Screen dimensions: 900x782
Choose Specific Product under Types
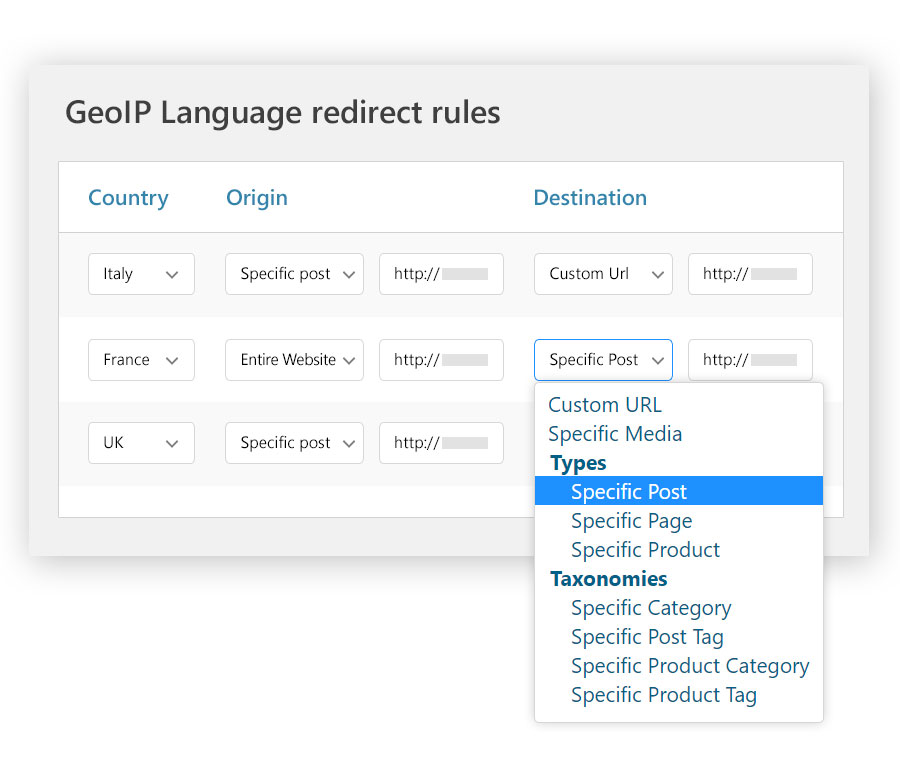[x=645, y=549]
